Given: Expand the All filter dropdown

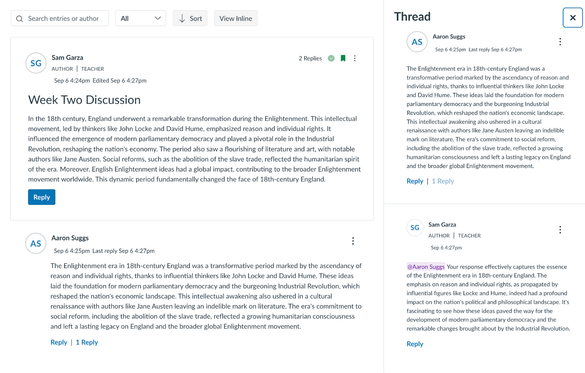Looking at the screenshot, I should coord(141,18).
